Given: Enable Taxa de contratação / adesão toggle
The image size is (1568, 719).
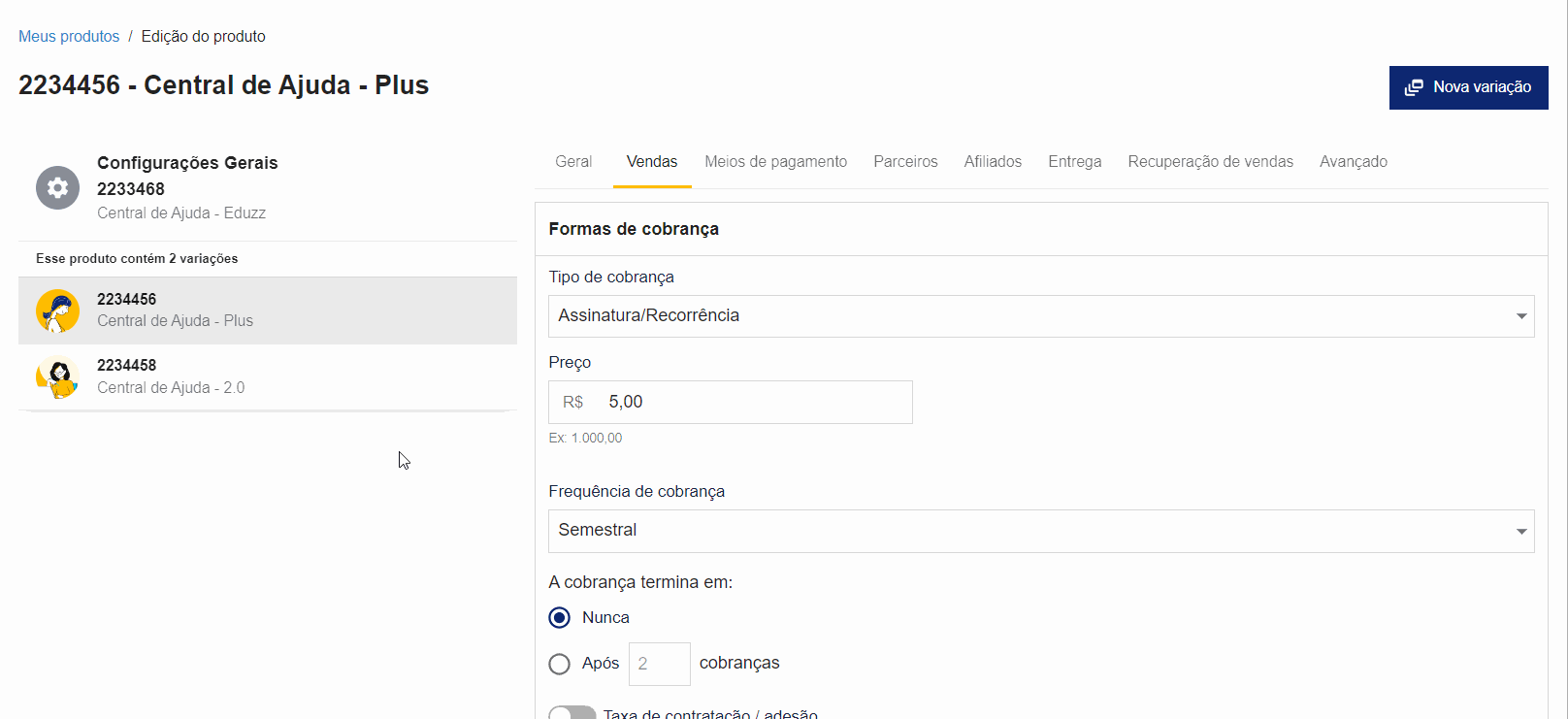Looking at the screenshot, I should coord(572,713).
